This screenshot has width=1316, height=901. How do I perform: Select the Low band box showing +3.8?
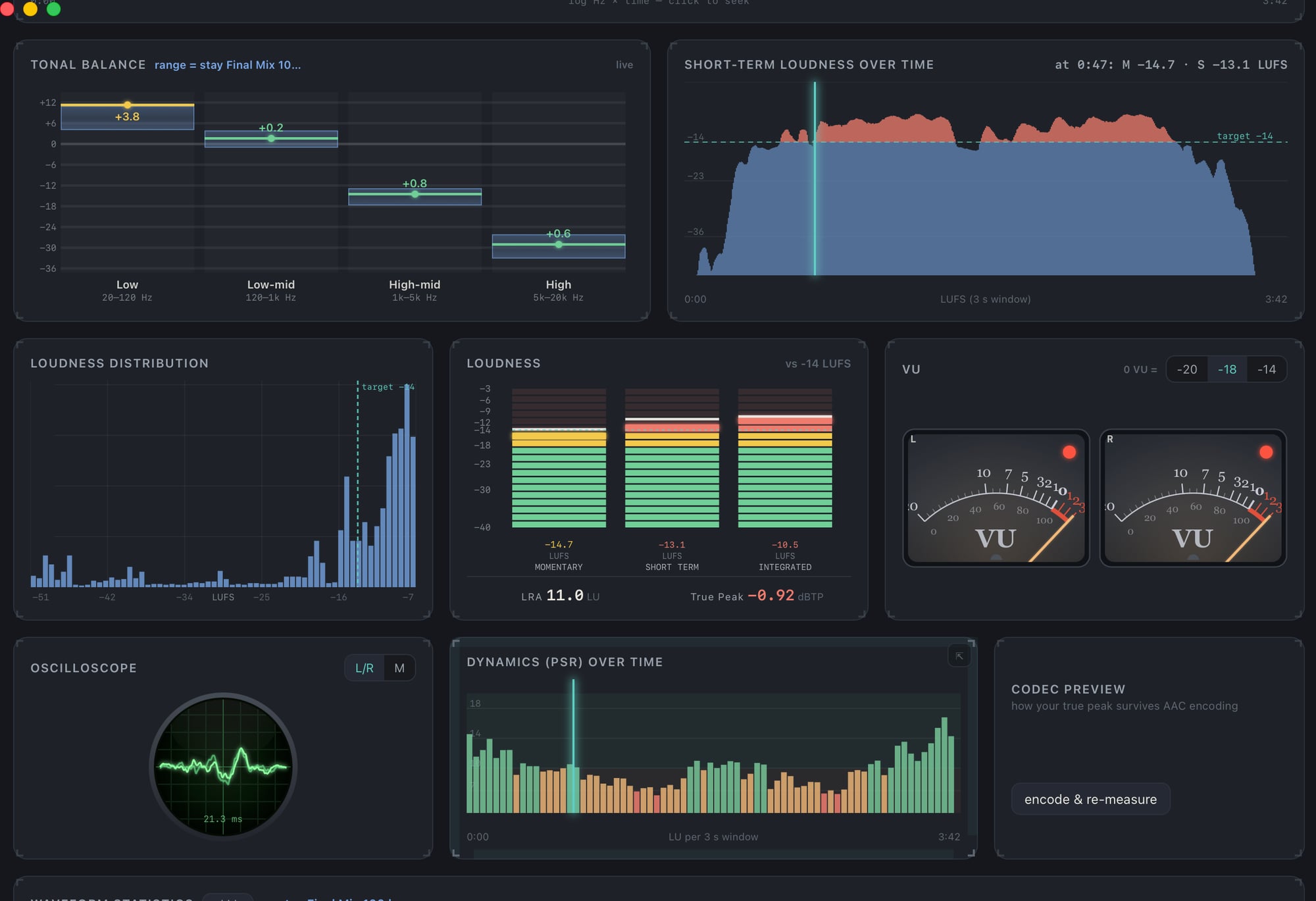point(127,116)
